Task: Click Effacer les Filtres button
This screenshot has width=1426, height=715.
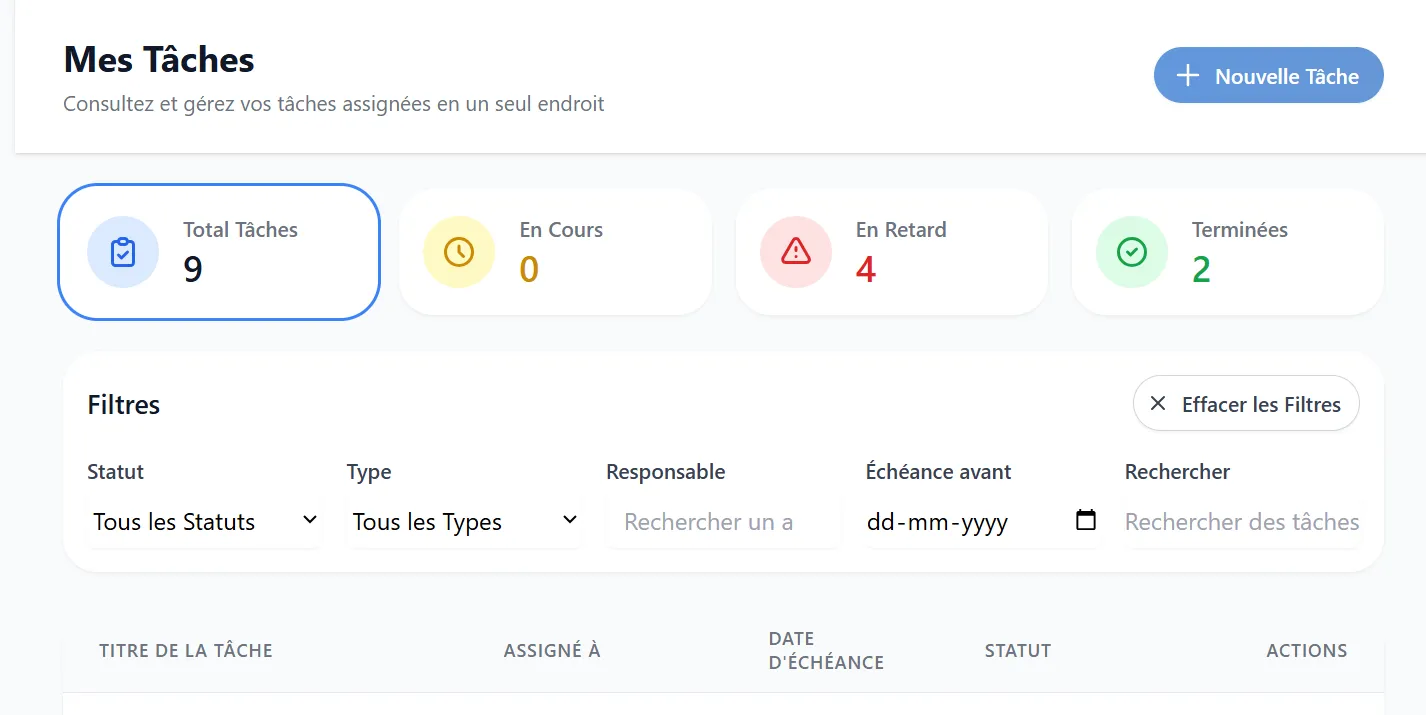Action: click(1246, 404)
